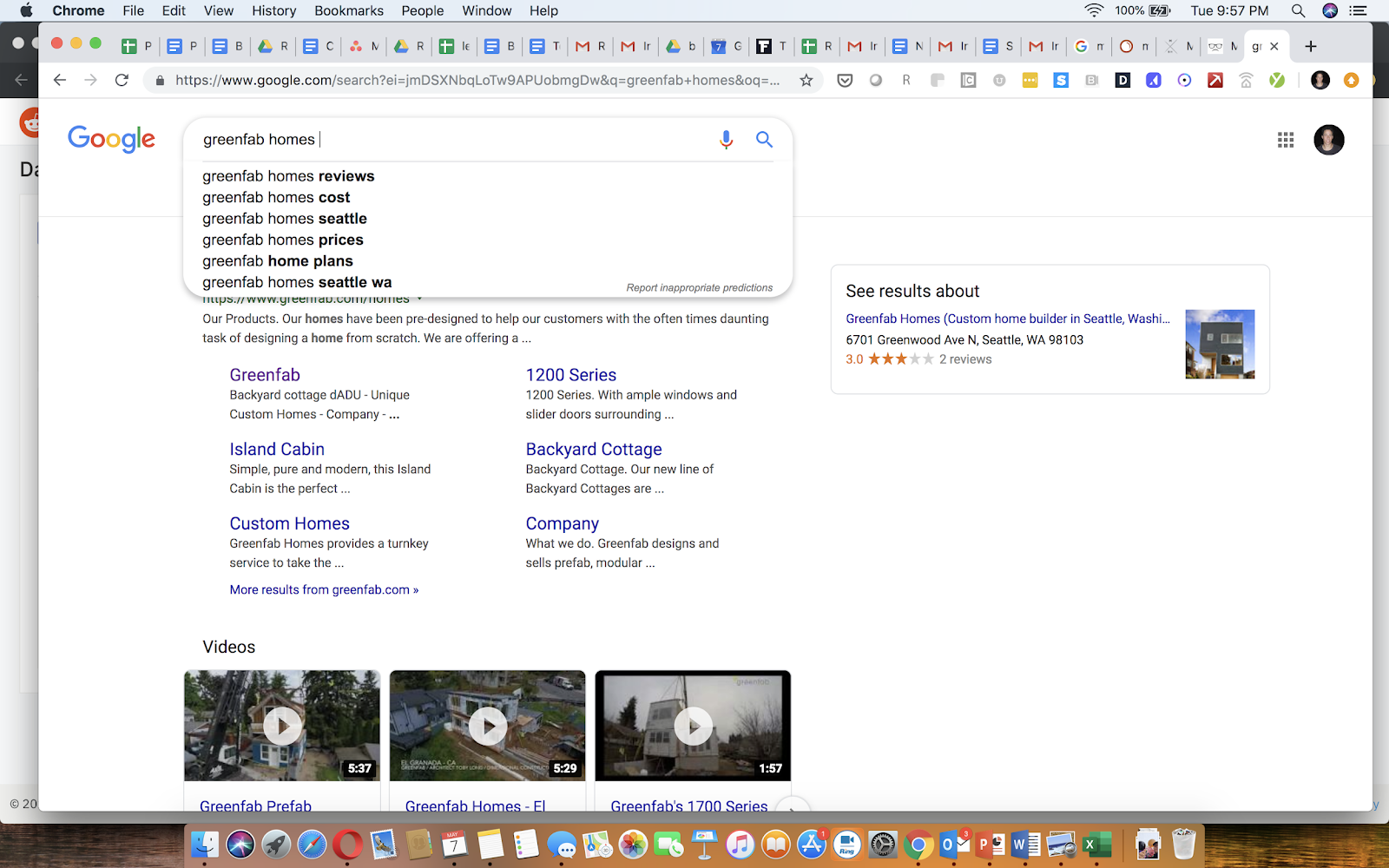Open the App Store from the dock
1389x868 pixels.
[x=812, y=844]
